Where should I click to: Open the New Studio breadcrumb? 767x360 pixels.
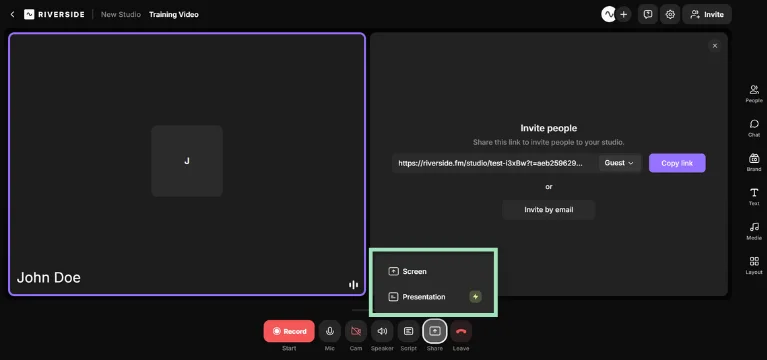pos(120,15)
